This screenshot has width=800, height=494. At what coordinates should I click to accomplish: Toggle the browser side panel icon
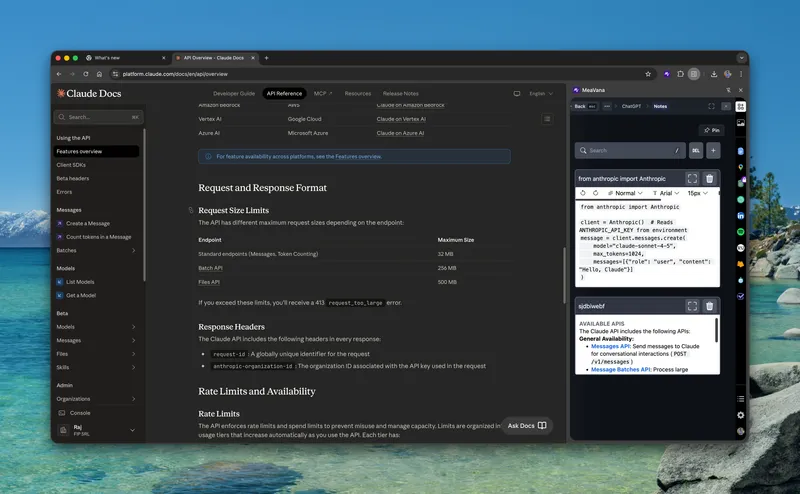pyautogui.click(x=694, y=74)
